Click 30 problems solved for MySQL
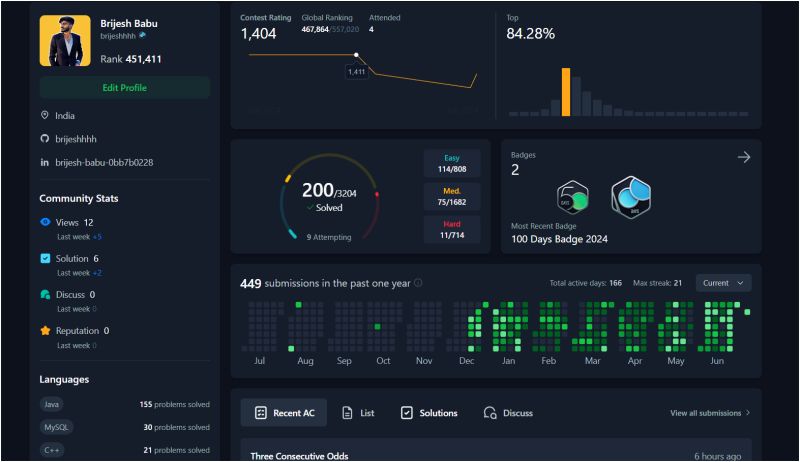Screen dimensions: 800x462 point(177,427)
